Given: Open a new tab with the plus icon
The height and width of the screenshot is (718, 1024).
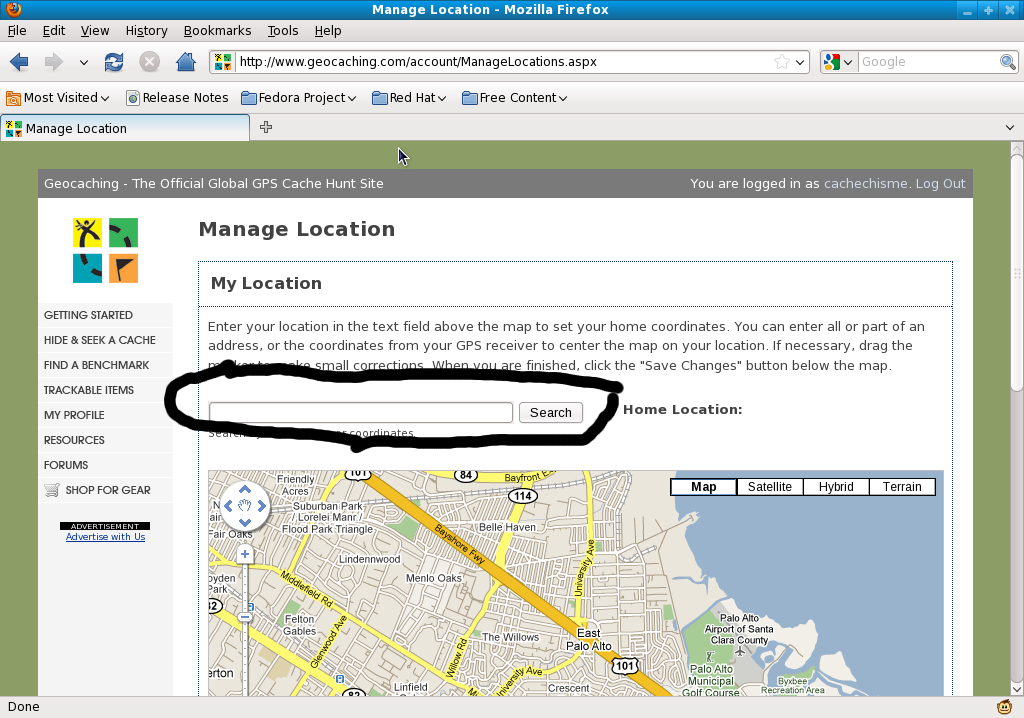Looking at the screenshot, I should pyautogui.click(x=266, y=127).
